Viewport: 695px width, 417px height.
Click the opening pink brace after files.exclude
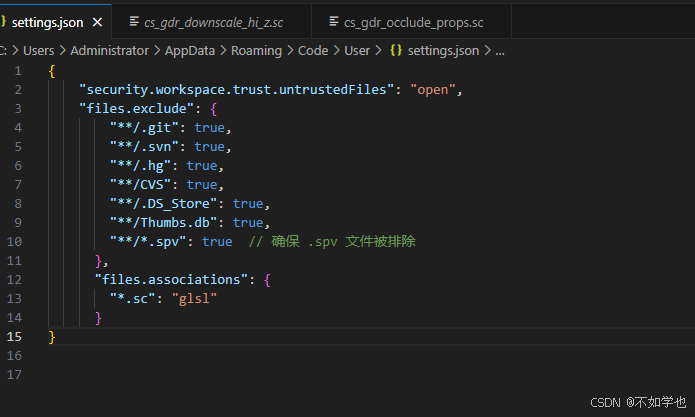point(214,109)
